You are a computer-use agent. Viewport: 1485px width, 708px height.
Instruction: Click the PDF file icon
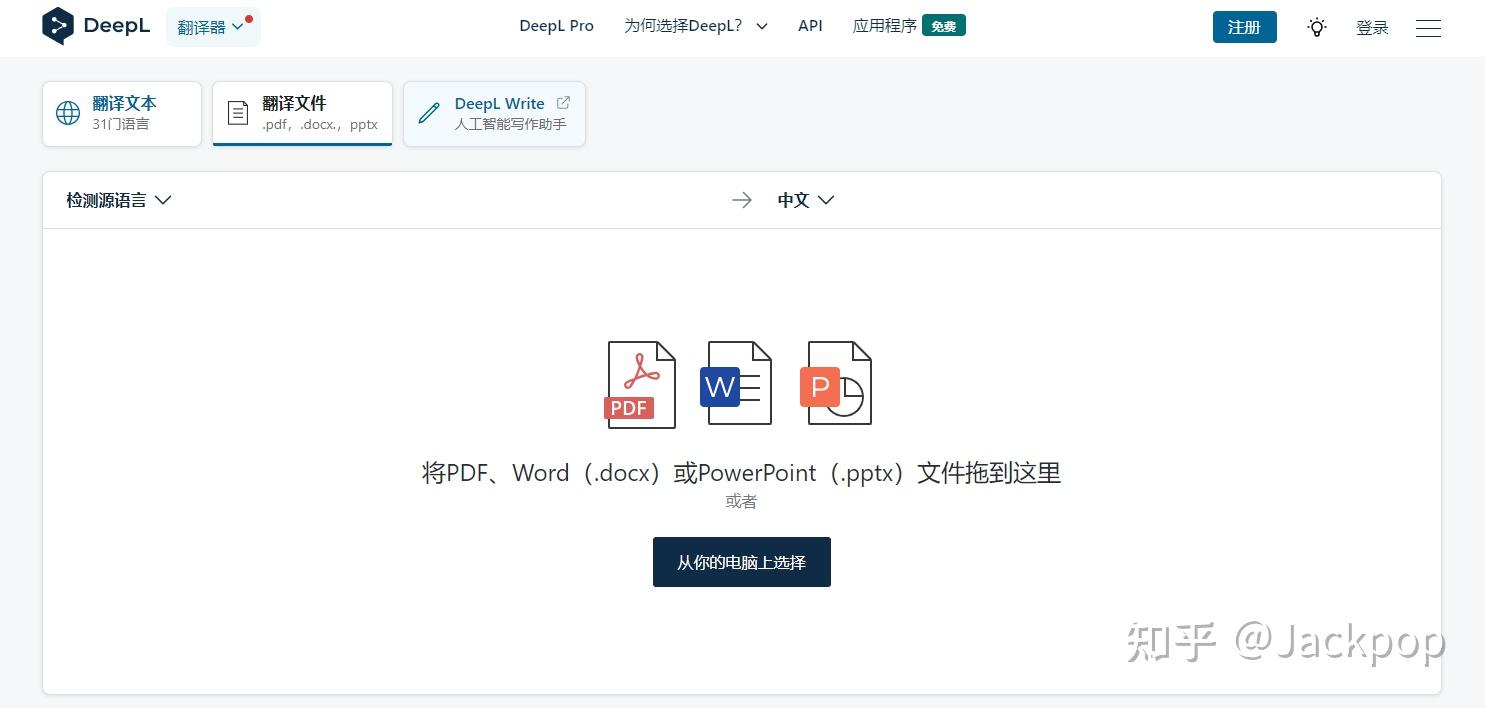(x=640, y=385)
